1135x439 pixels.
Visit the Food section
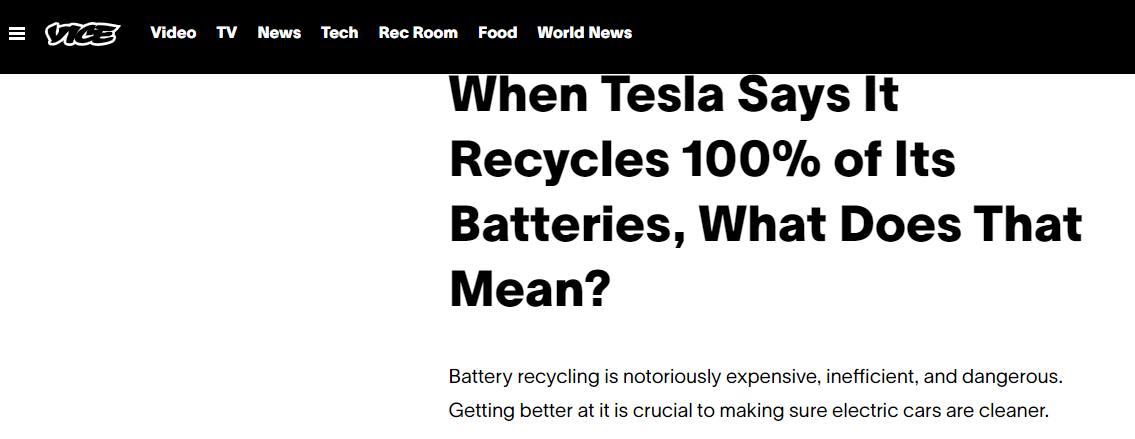pos(497,33)
